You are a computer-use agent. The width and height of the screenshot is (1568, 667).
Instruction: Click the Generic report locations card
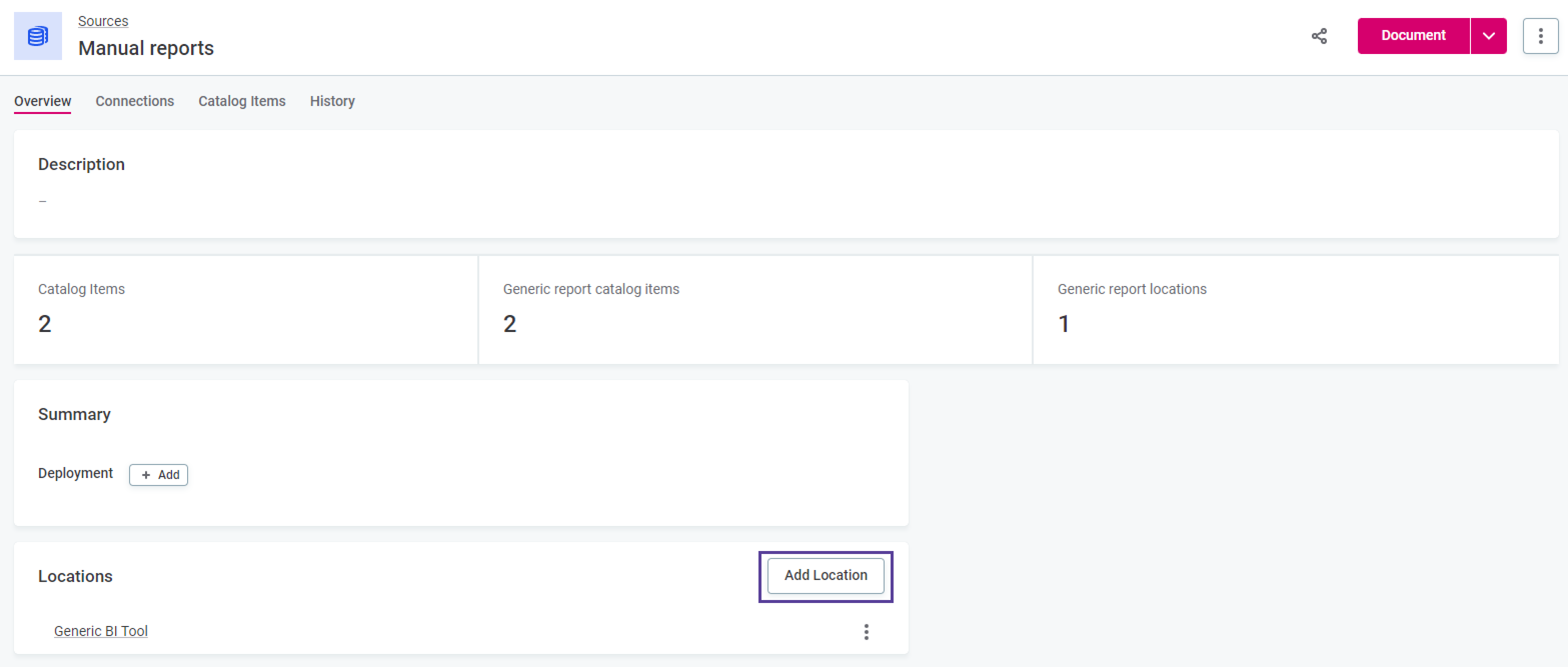point(1295,309)
